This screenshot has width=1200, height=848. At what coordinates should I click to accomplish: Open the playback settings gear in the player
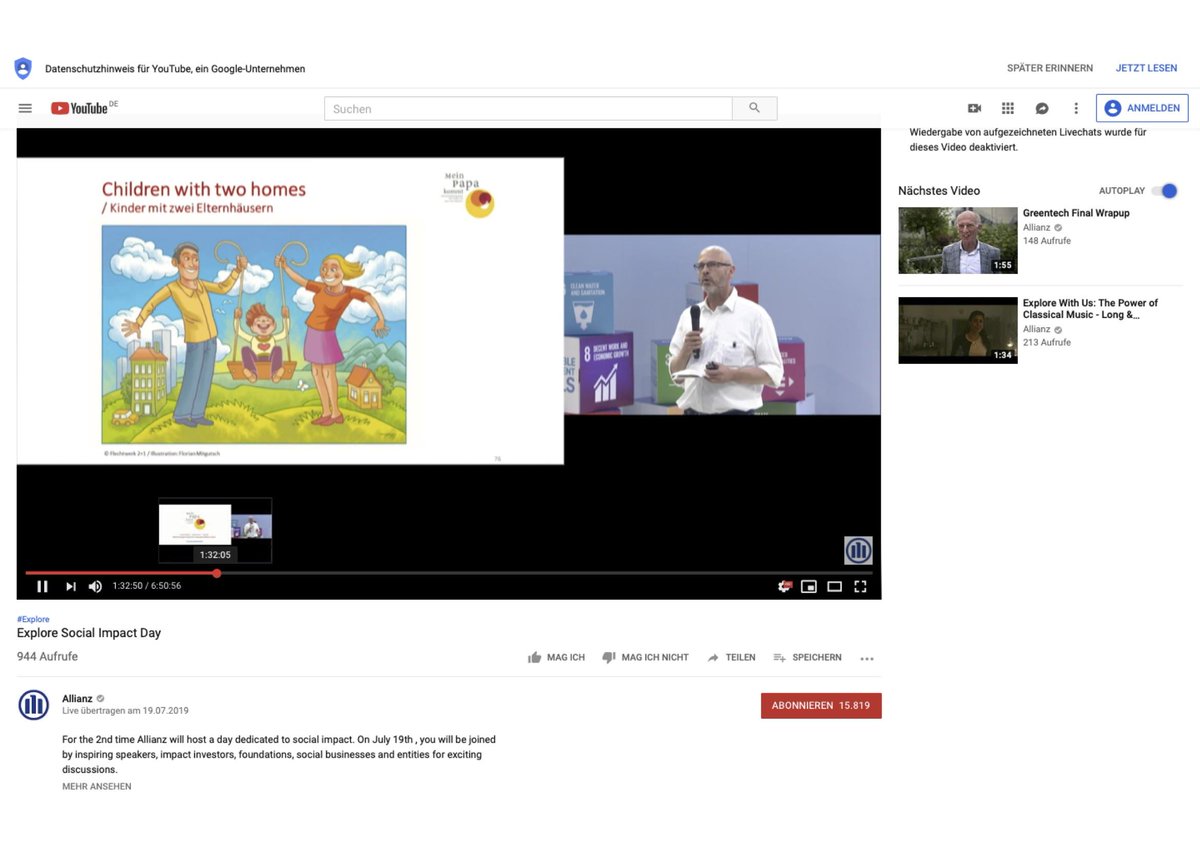click(784, 586)
